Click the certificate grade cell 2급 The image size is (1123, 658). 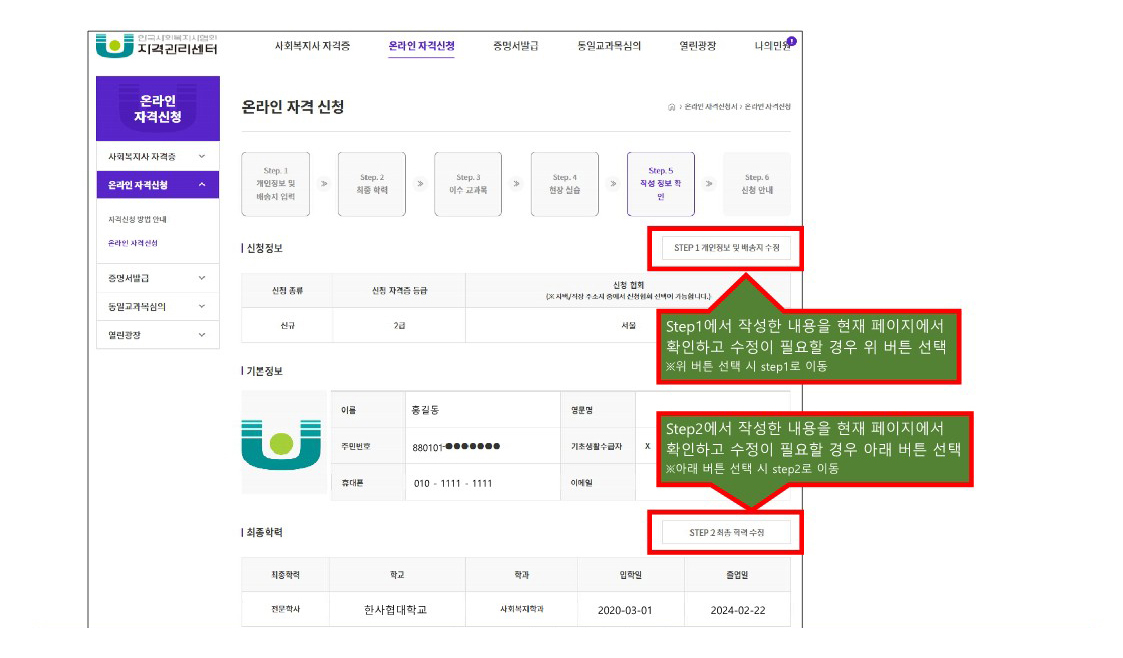(400, 326)
